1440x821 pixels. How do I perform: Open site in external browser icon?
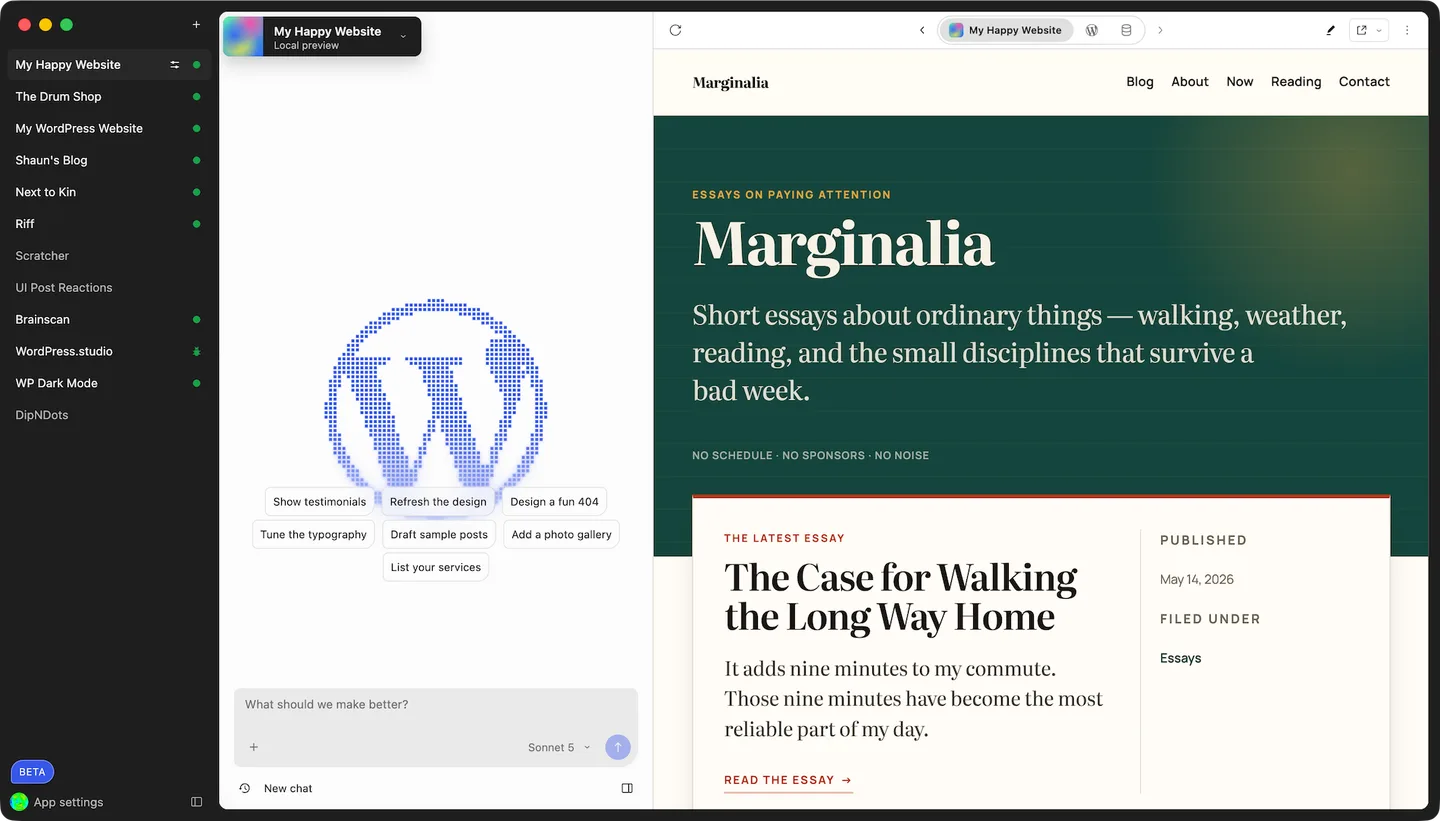(1361, 30)
